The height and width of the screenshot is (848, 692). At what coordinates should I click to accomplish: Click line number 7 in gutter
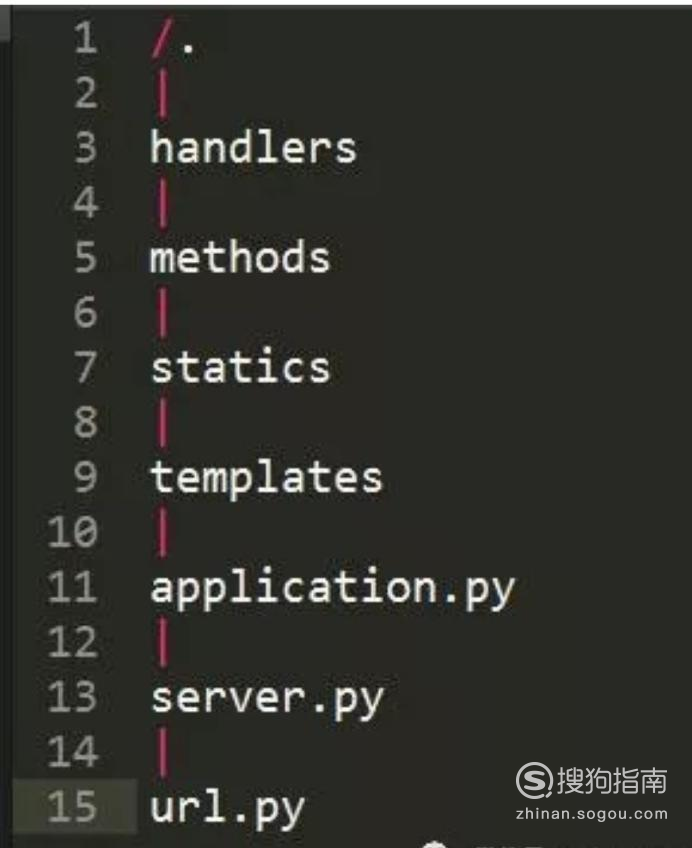(x=86, y=367)
